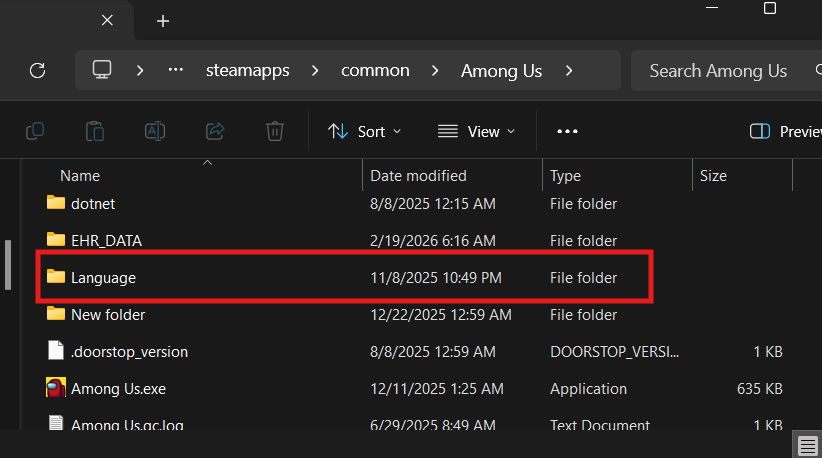Click the Search Among Us field
The width and height of the screenshot is (822, 458).
click(x=727, y=71)
